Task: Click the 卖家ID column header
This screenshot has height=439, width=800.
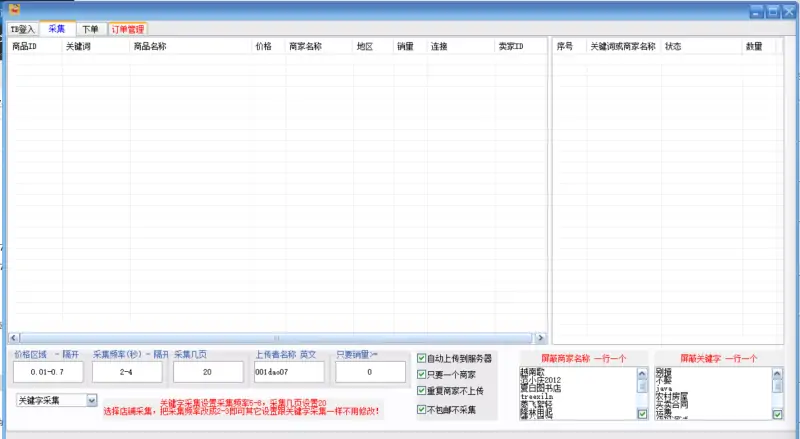Action: pos(520,46)
